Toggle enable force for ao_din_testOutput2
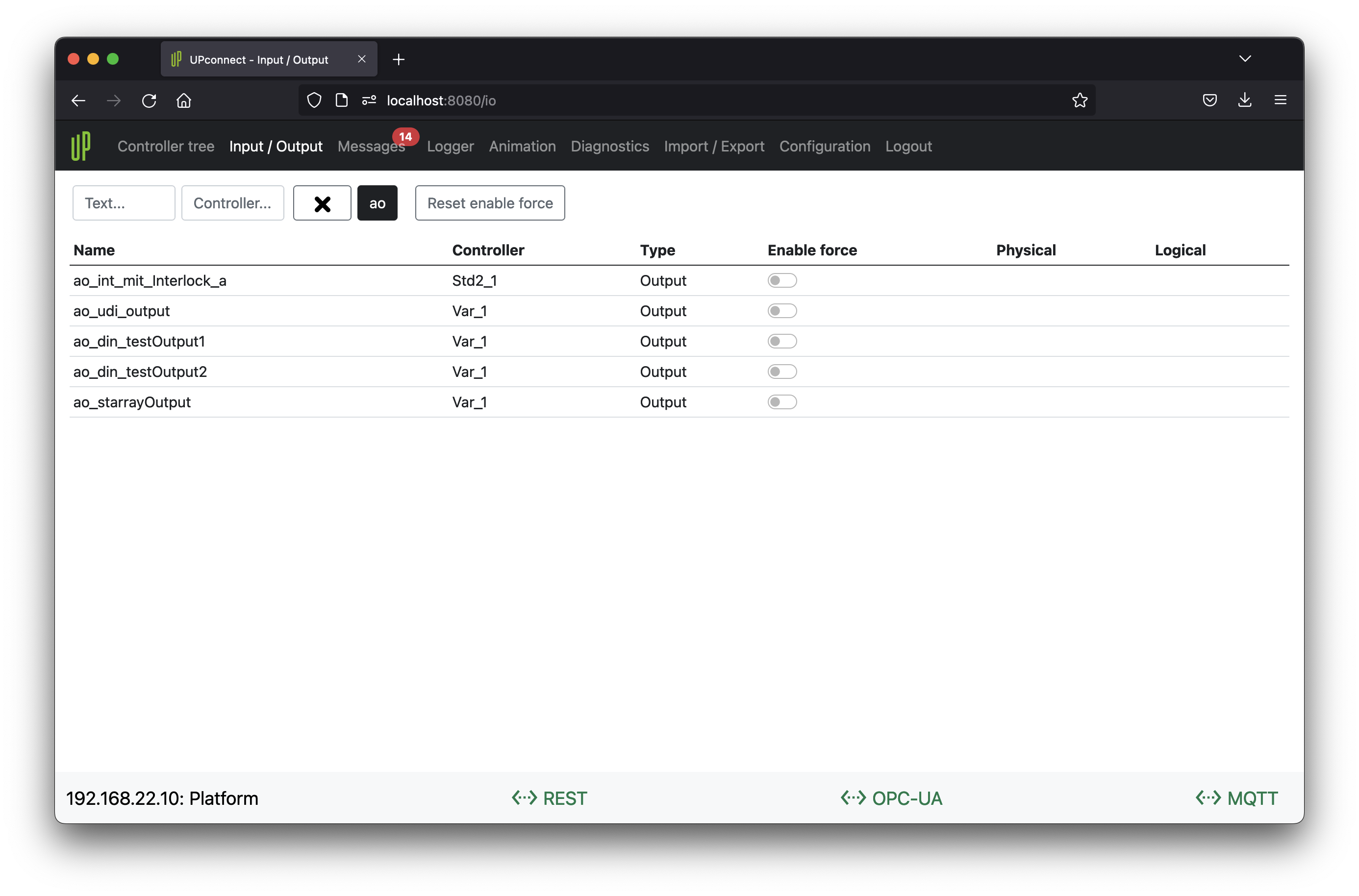Screen dimensions: 1359x896 pos(782,372)
